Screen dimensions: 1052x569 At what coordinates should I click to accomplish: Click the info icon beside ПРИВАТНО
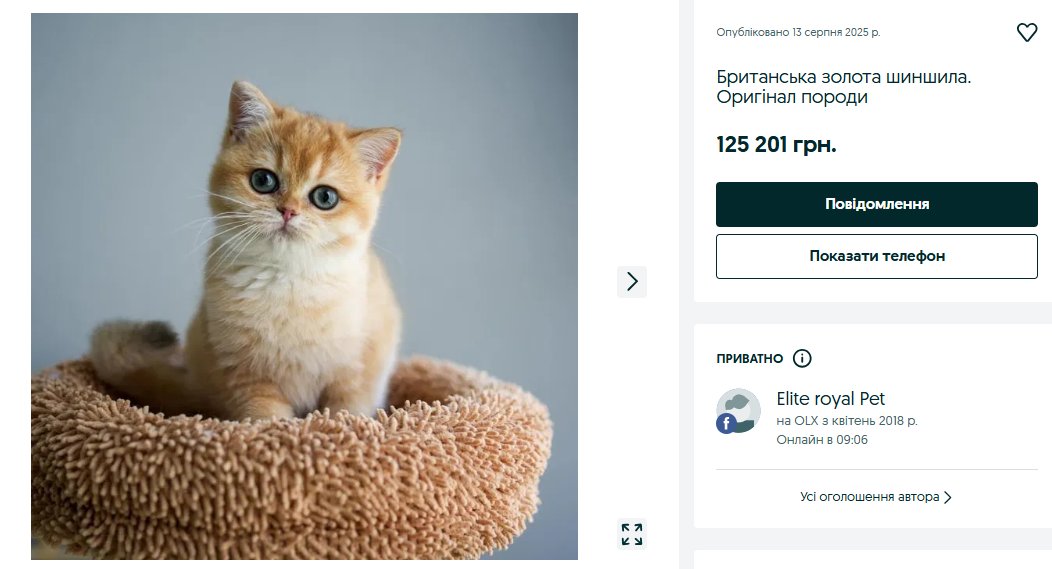point(802,358)
